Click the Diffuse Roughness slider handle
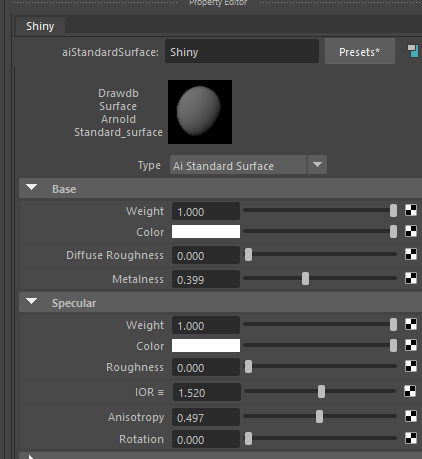The width and height of the screenshot is (422, 459). pyautogui.click(x=248, y=255)
